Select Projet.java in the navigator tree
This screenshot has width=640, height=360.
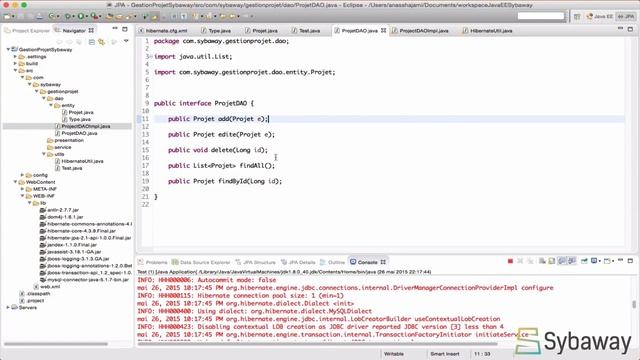click(x=78, y=112)
